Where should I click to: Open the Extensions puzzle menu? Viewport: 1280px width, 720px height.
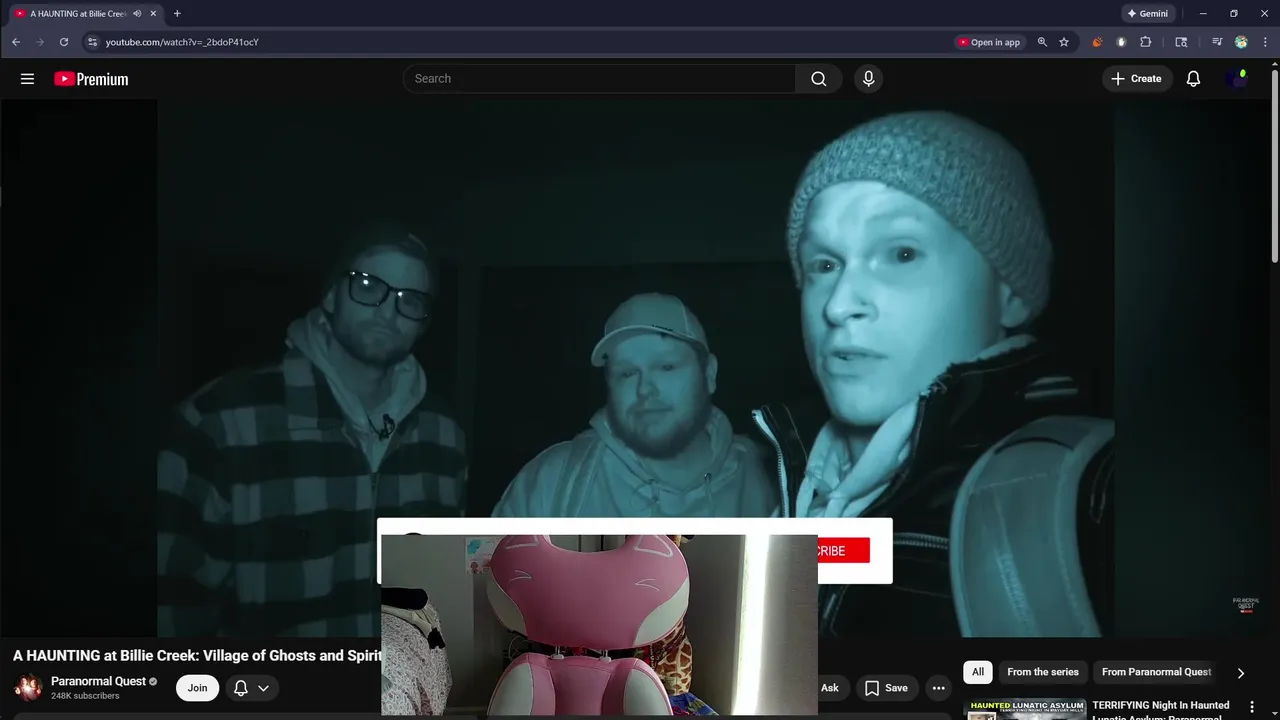(x=1146, y=42)
